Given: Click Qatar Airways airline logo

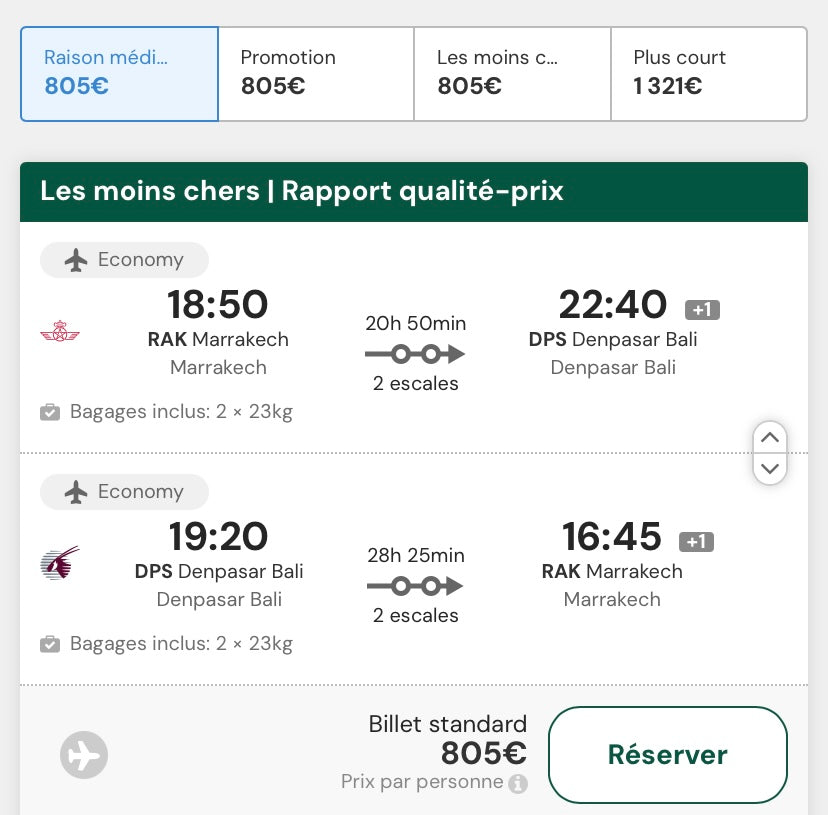Looking at the screenshot, I should [x=60, y=563].
